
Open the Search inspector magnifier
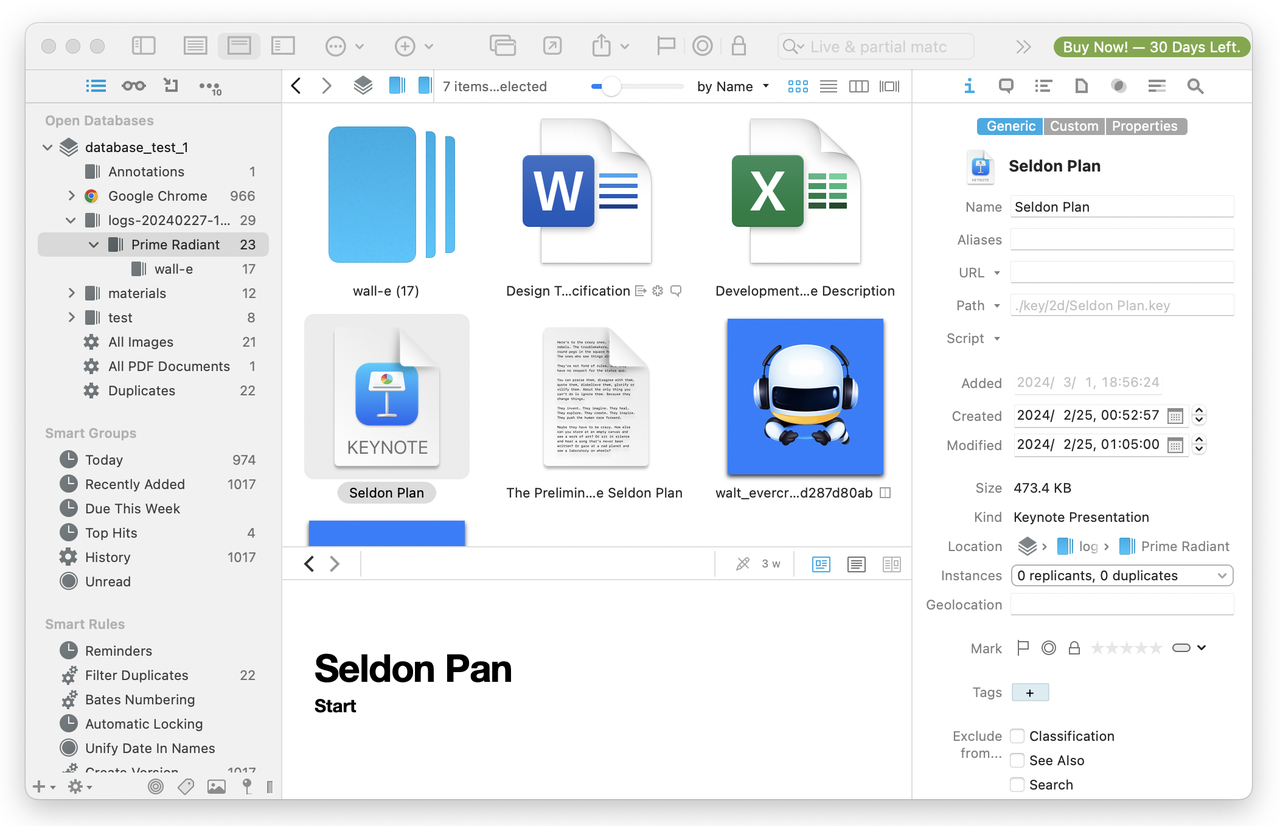pos(1195,86)
